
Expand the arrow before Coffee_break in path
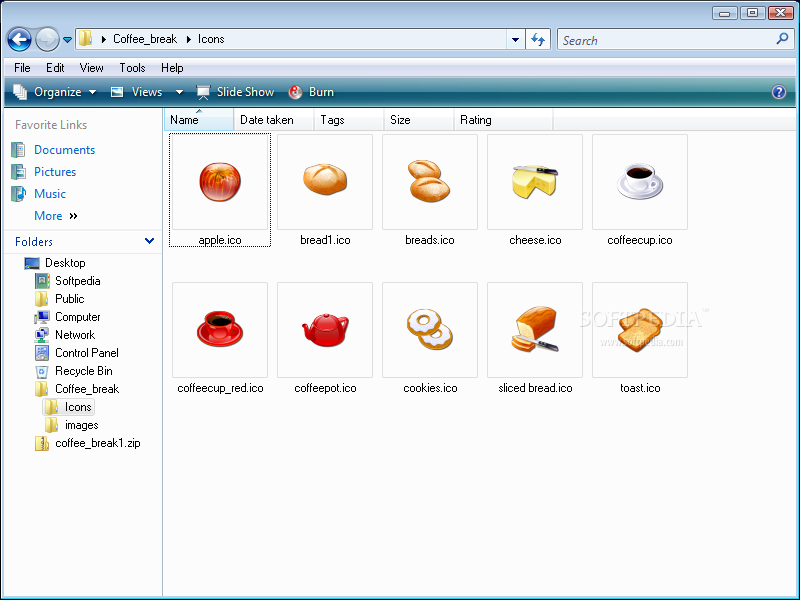[104, 39]
